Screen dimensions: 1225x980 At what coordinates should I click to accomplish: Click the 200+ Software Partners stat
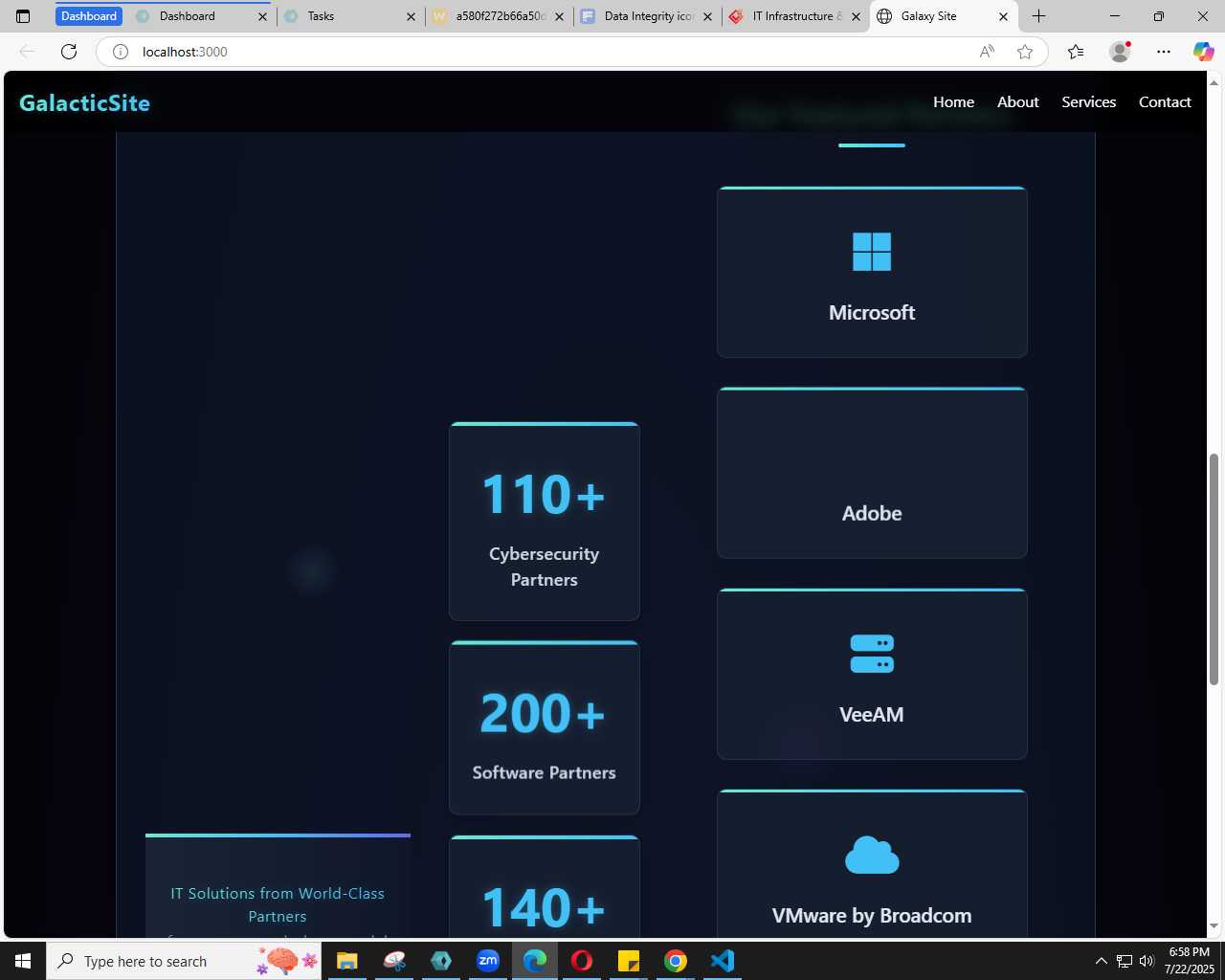[545, 727]
